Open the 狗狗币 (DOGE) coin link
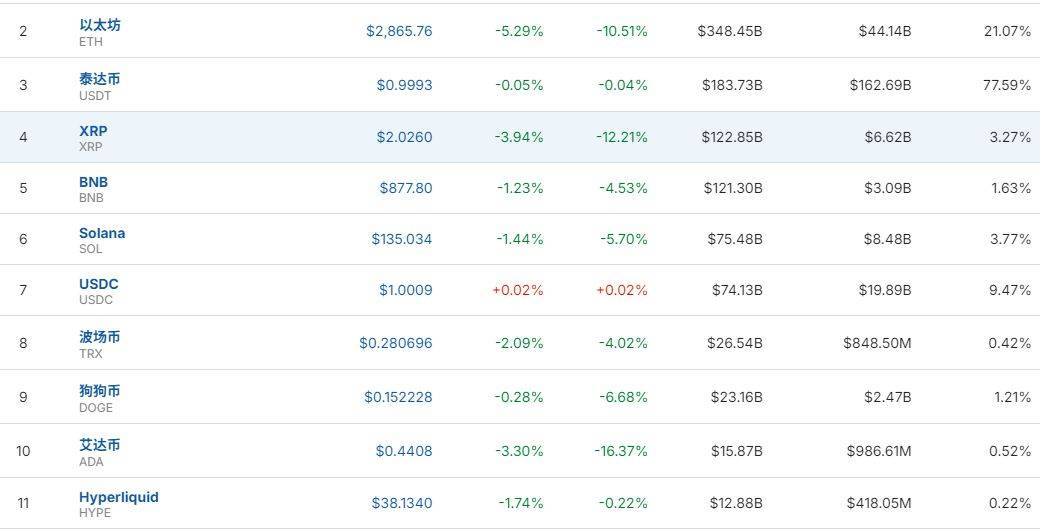Image resolution: width=1044 pixels, height=531 pixels. pos(100,390)
